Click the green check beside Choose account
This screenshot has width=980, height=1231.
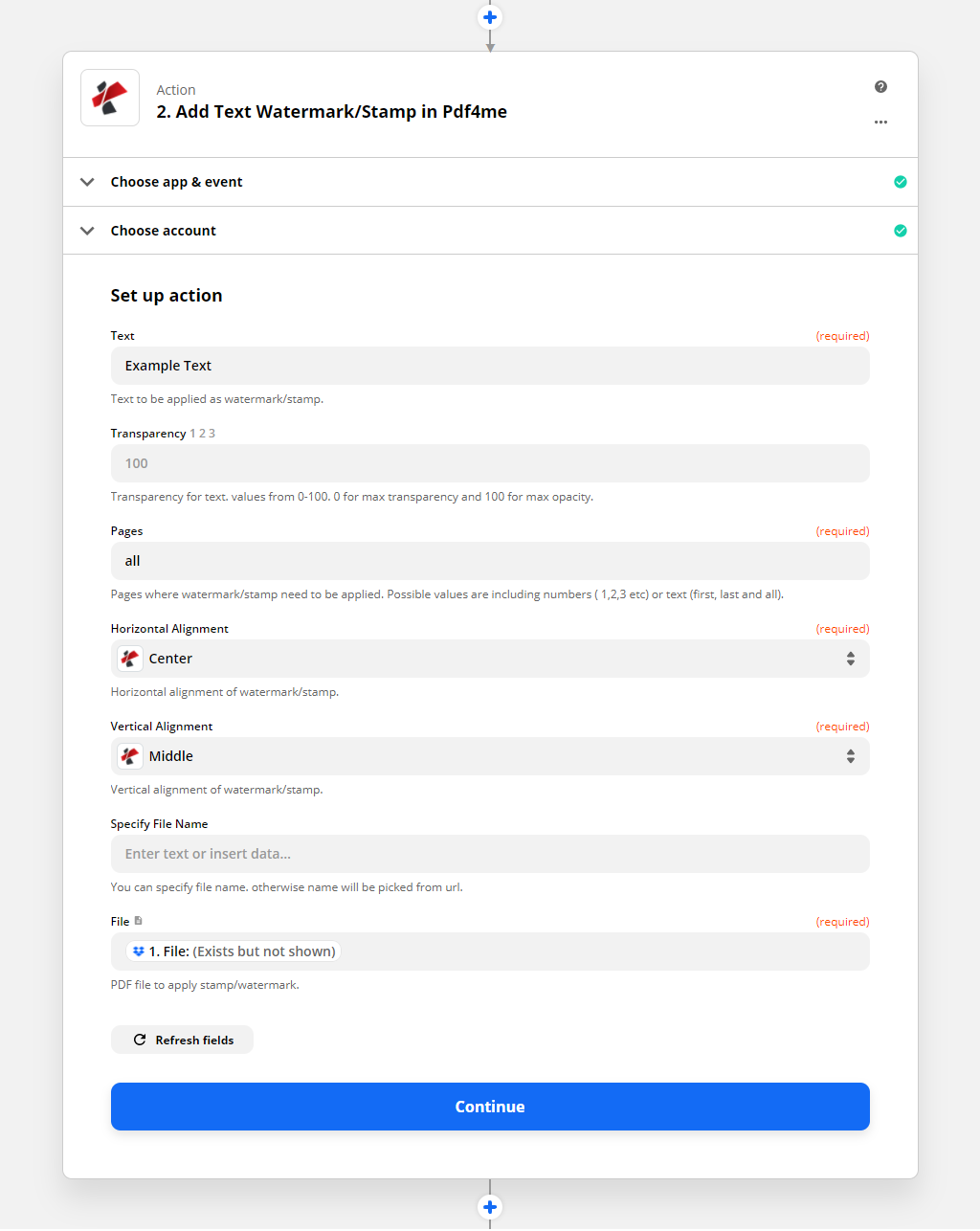point(901,231)
